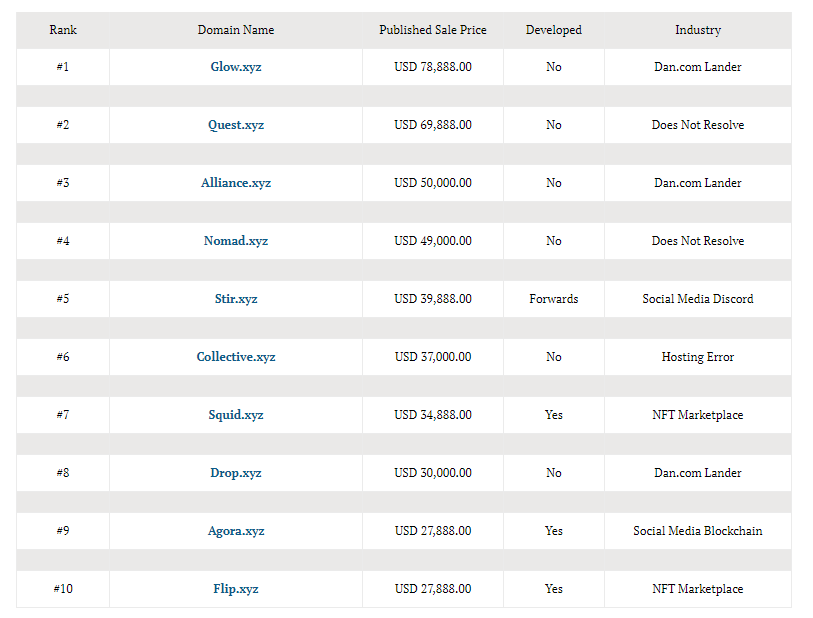Image resolution: width=813 pixels, height=618 pixels.
Task: Select the USD 78,888.00 price cell
Action: click(432, 67)
